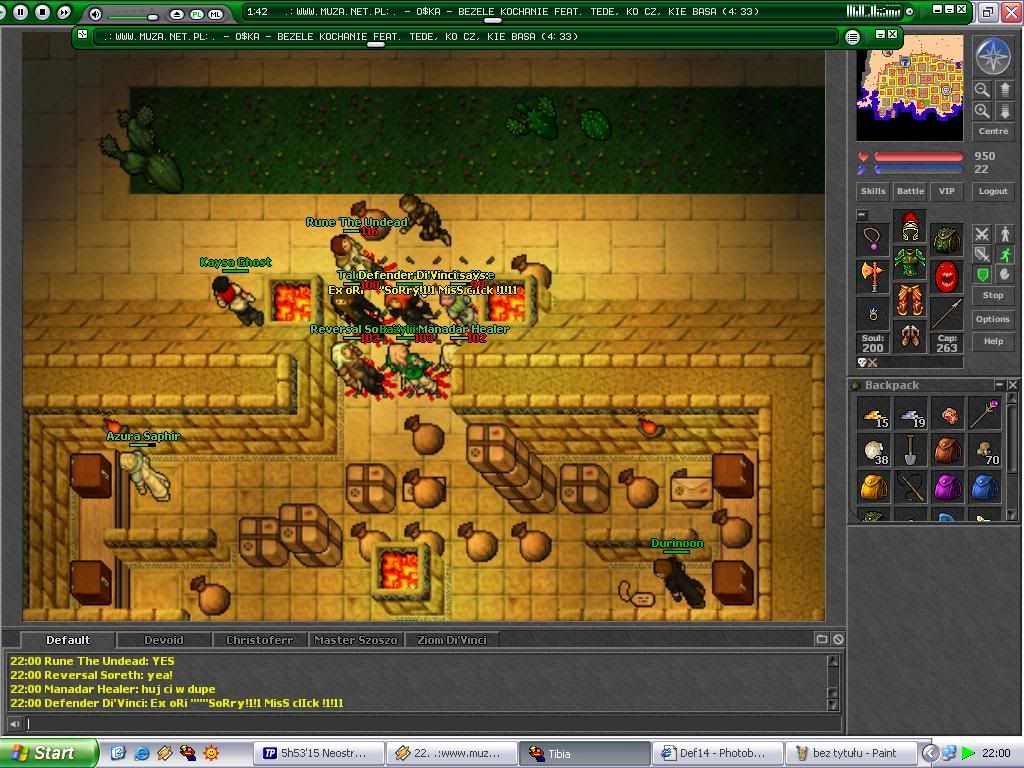Screen dimensions: 1024x768
Task: Select the fishing rod item
Action: tap(911, 487)
